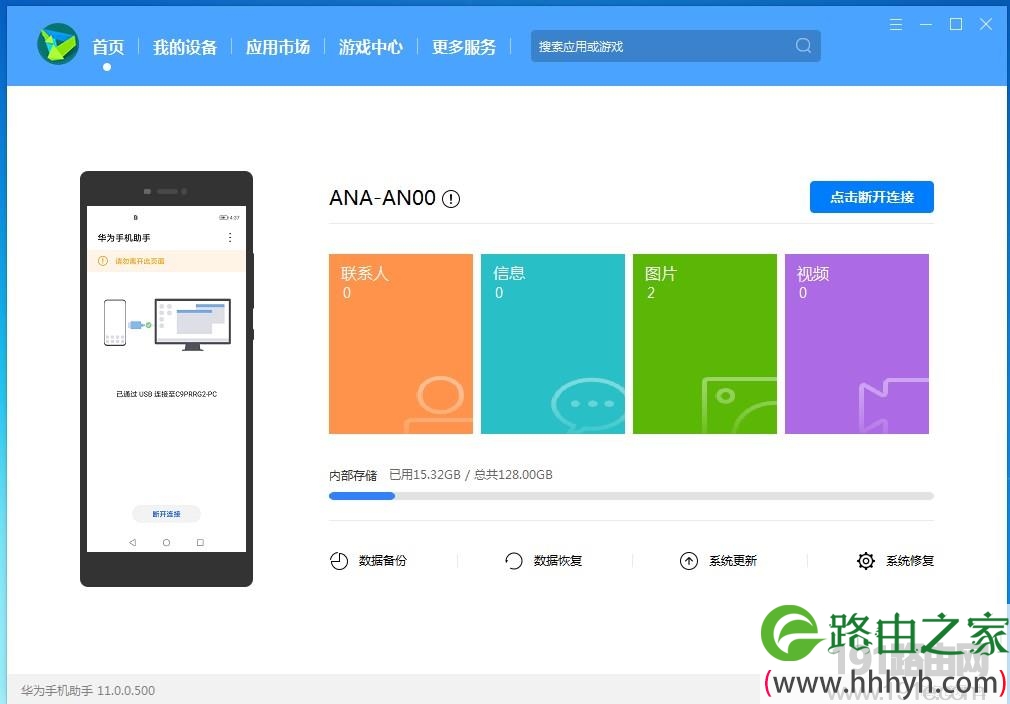
Task: Click battery icon in phone preview status bar
Action: (224, 218)
